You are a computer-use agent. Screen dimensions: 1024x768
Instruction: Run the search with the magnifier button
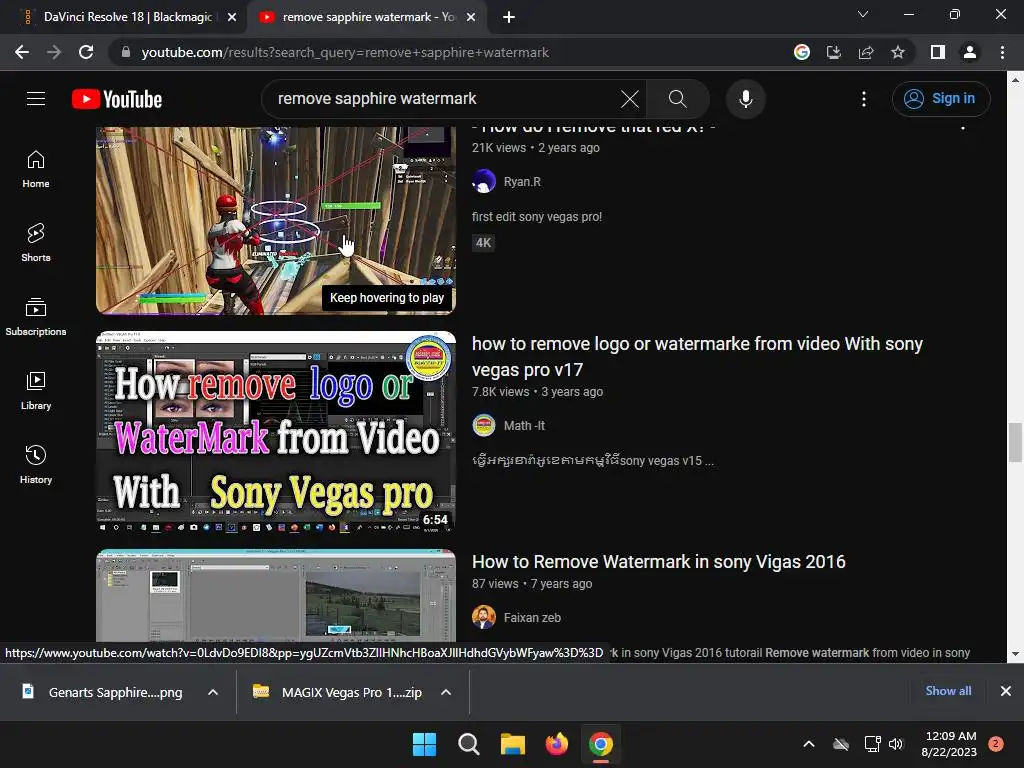coord(678,99)
